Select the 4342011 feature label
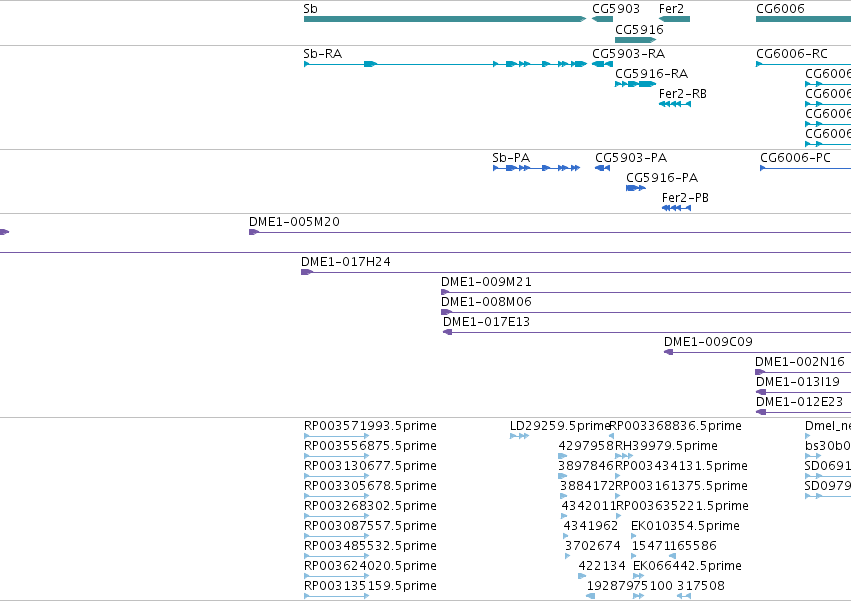 click(x=588, y=505)
